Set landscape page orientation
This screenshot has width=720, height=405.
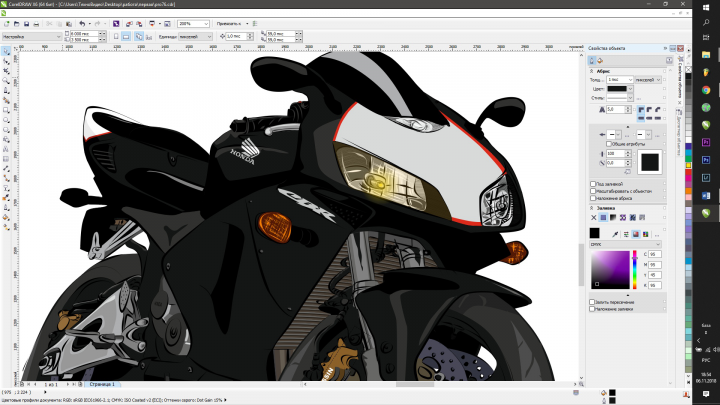pyautogui.click(x=126, y=36)
